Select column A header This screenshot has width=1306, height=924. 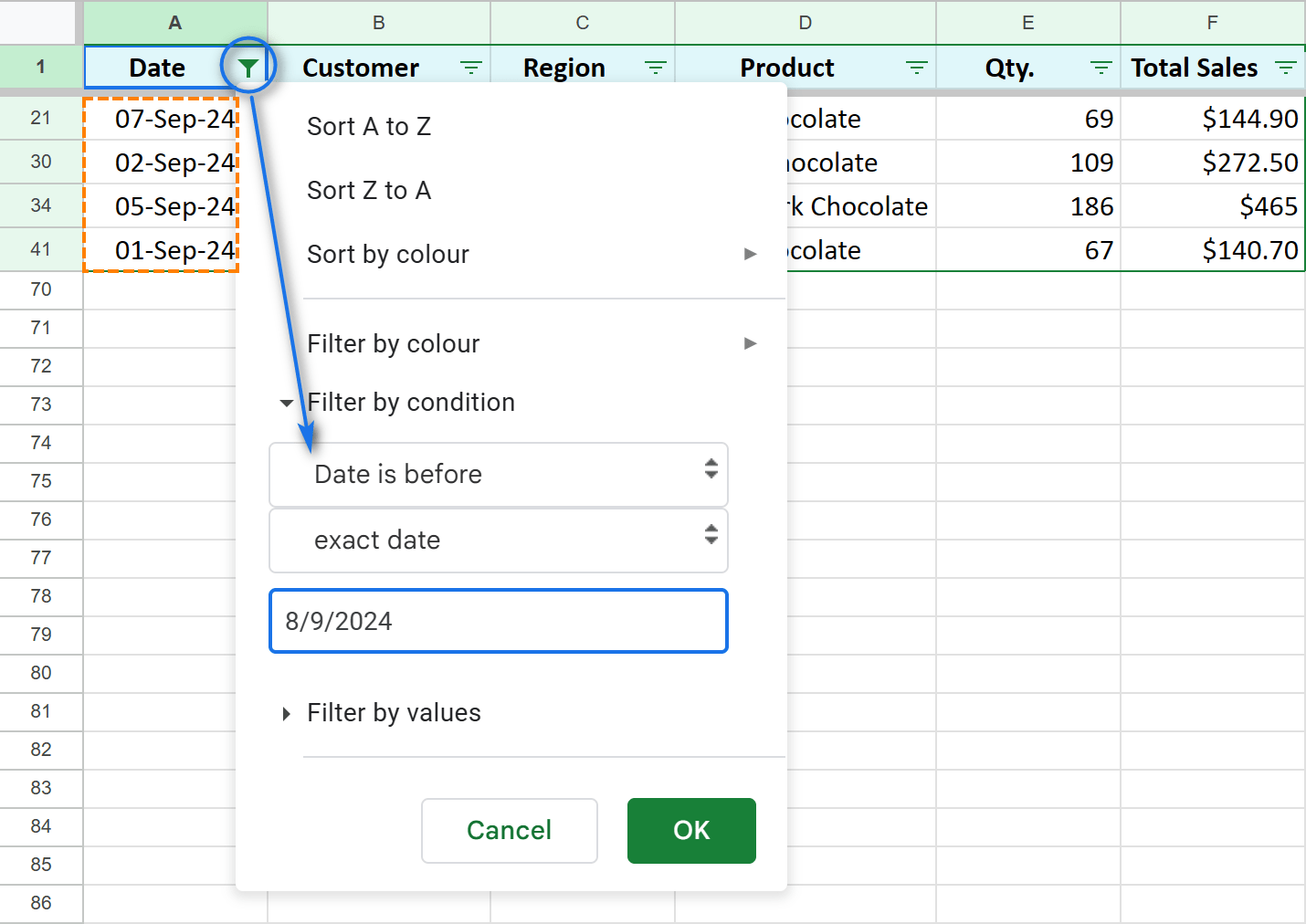tap(175, 23)
